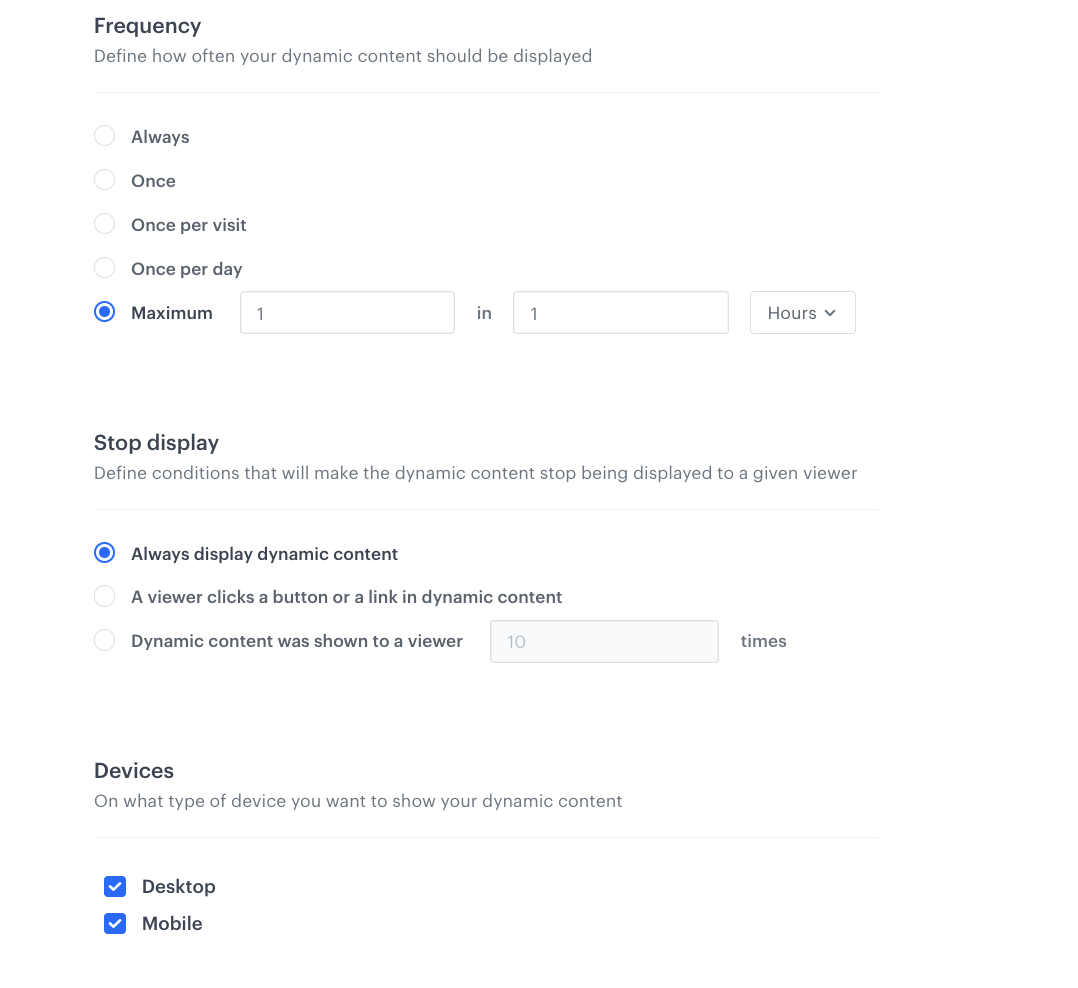Viewport: 1078px width, 988px height.
Task: Click the shown times number field
Action: coord(604,642)
